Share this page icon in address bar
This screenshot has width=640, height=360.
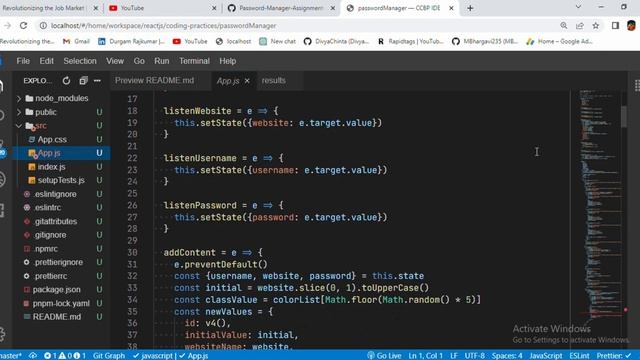580,25
